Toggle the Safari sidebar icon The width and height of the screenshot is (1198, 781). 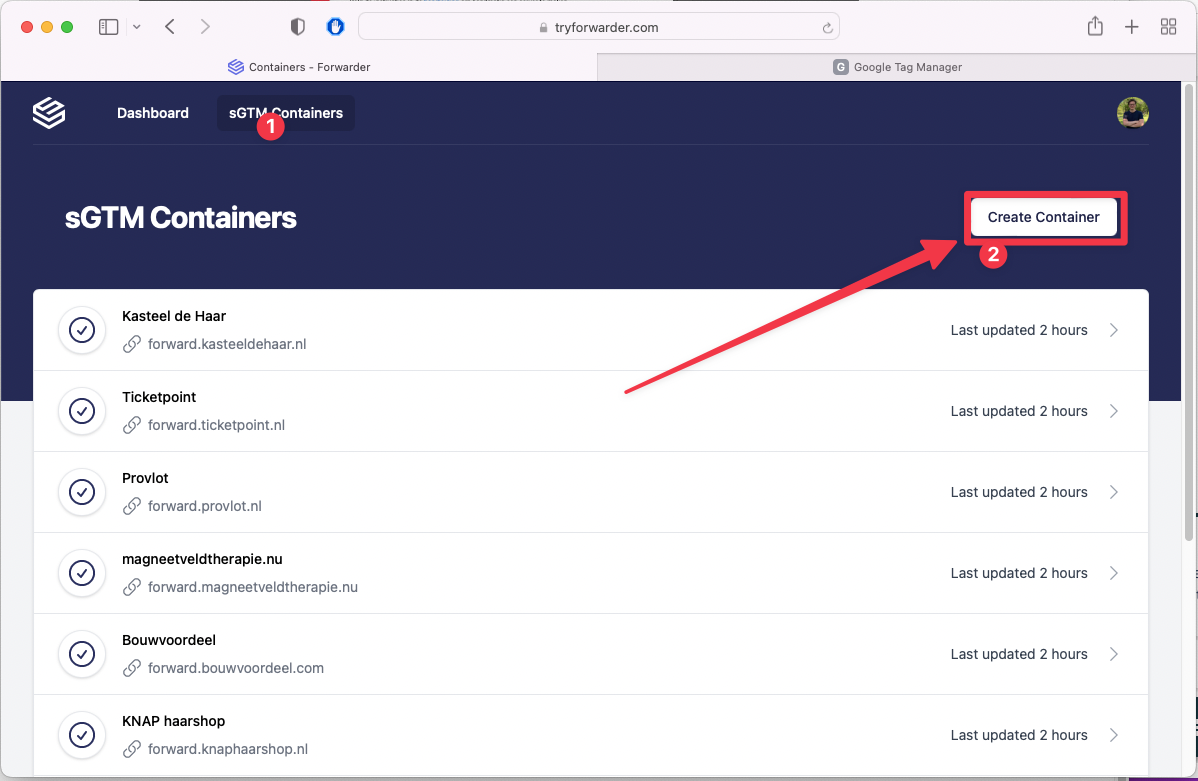(x=108, y=27)
